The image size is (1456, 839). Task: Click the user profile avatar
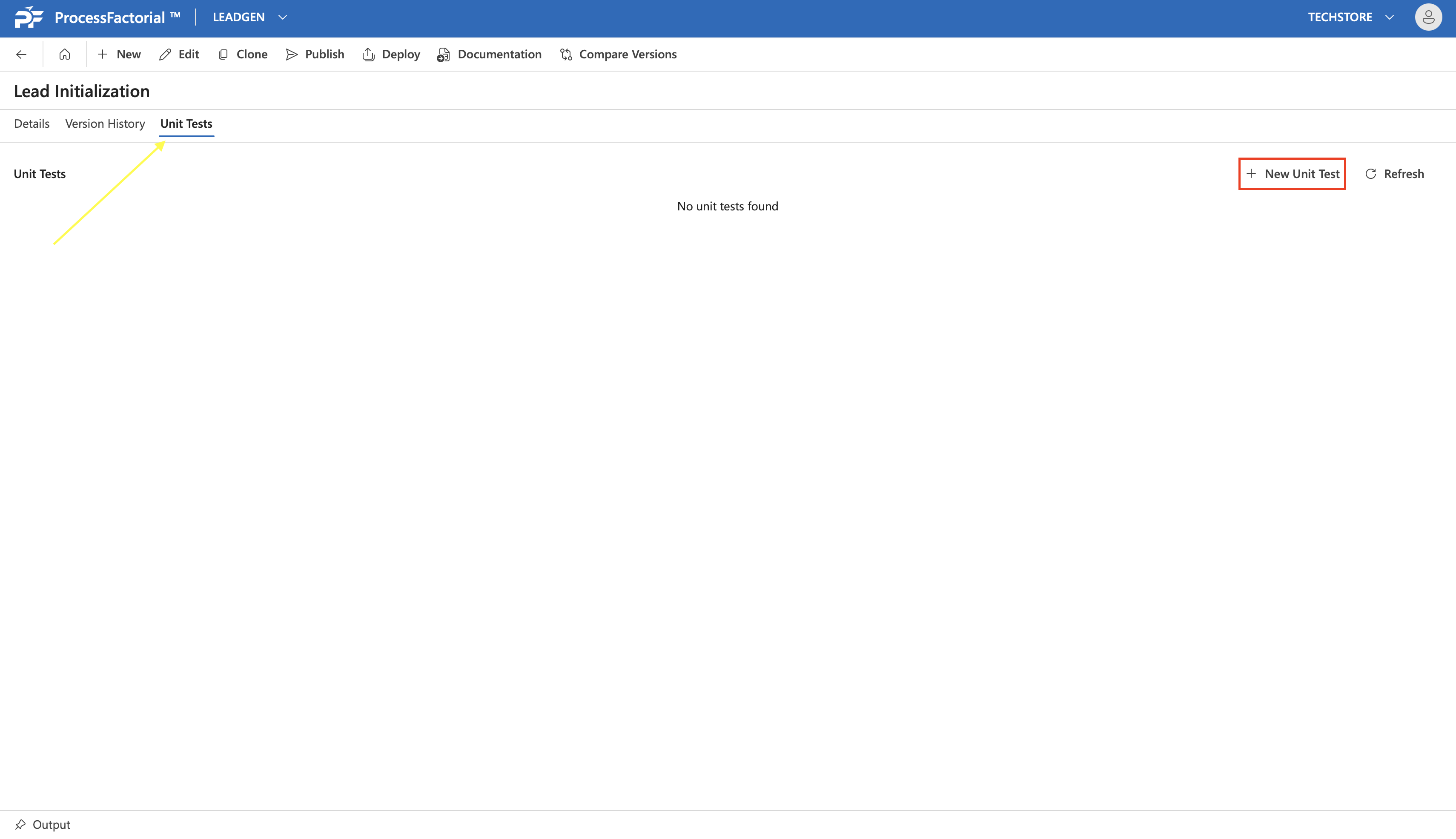pos(1428,17)
